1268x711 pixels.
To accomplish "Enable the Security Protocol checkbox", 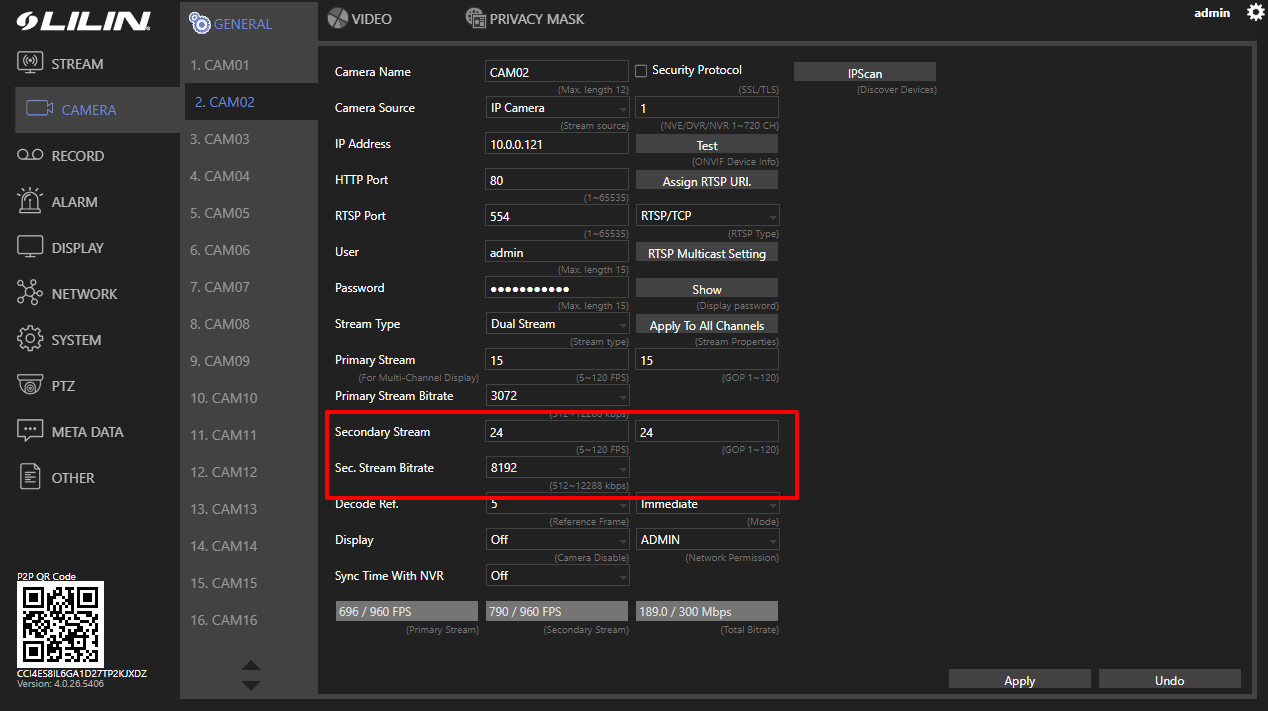I will tap(641, 71).
